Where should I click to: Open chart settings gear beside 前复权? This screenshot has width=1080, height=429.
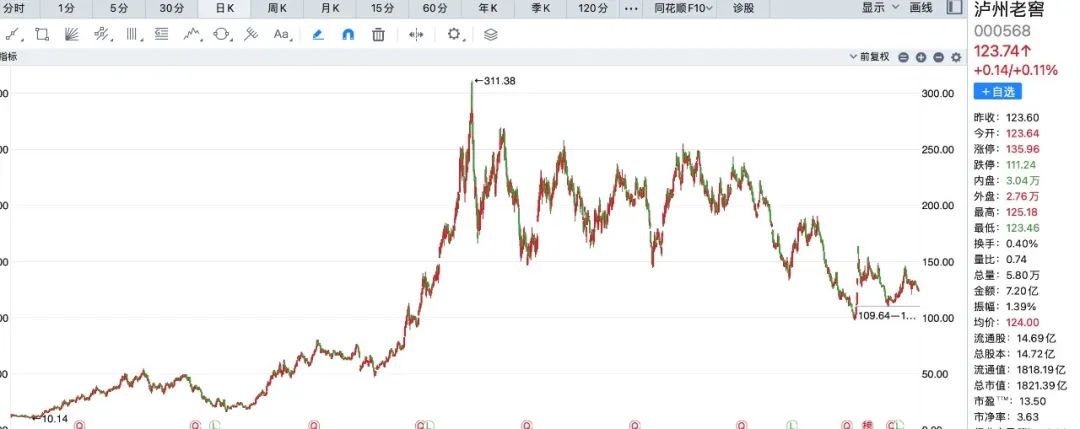pyautogui.click(x=956, y=58)
